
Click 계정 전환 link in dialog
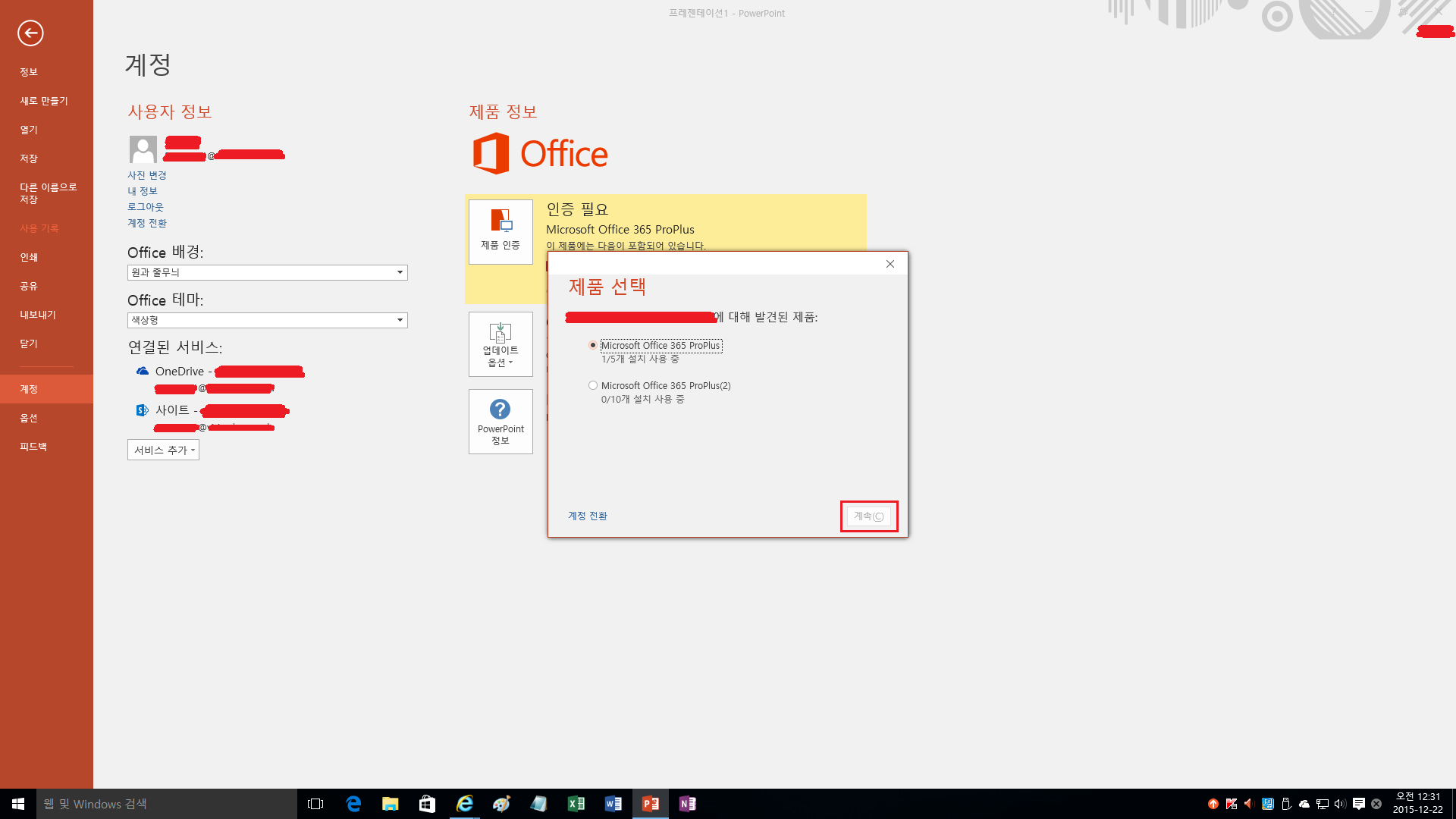[587, 515]
